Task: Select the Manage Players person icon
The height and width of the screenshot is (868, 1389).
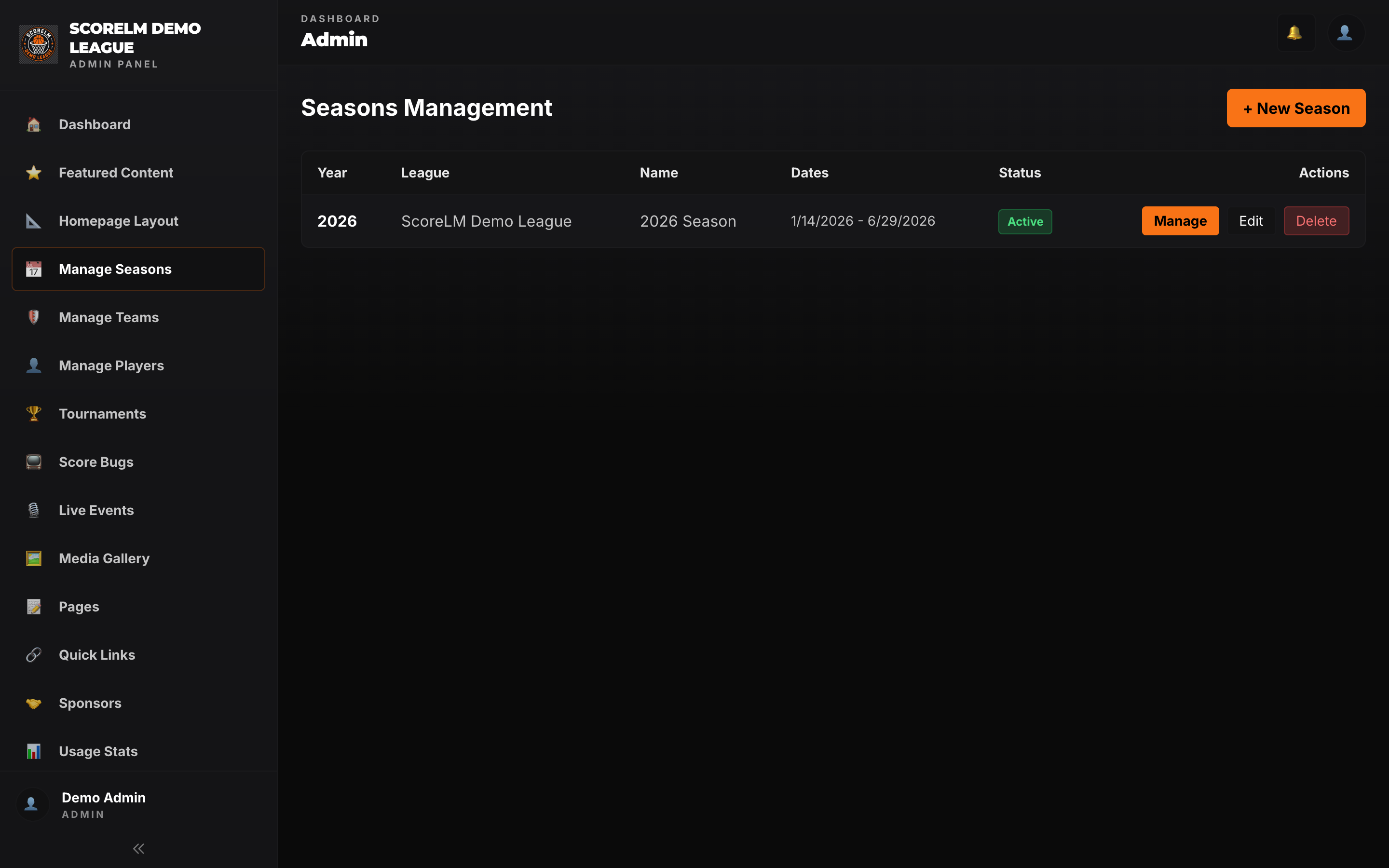Action: [34, 366]
